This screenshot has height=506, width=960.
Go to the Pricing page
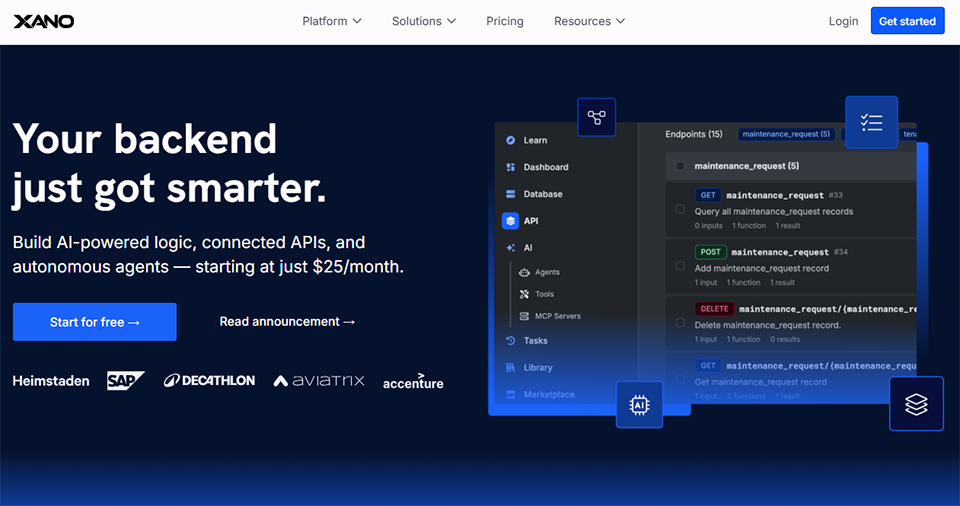504,21
